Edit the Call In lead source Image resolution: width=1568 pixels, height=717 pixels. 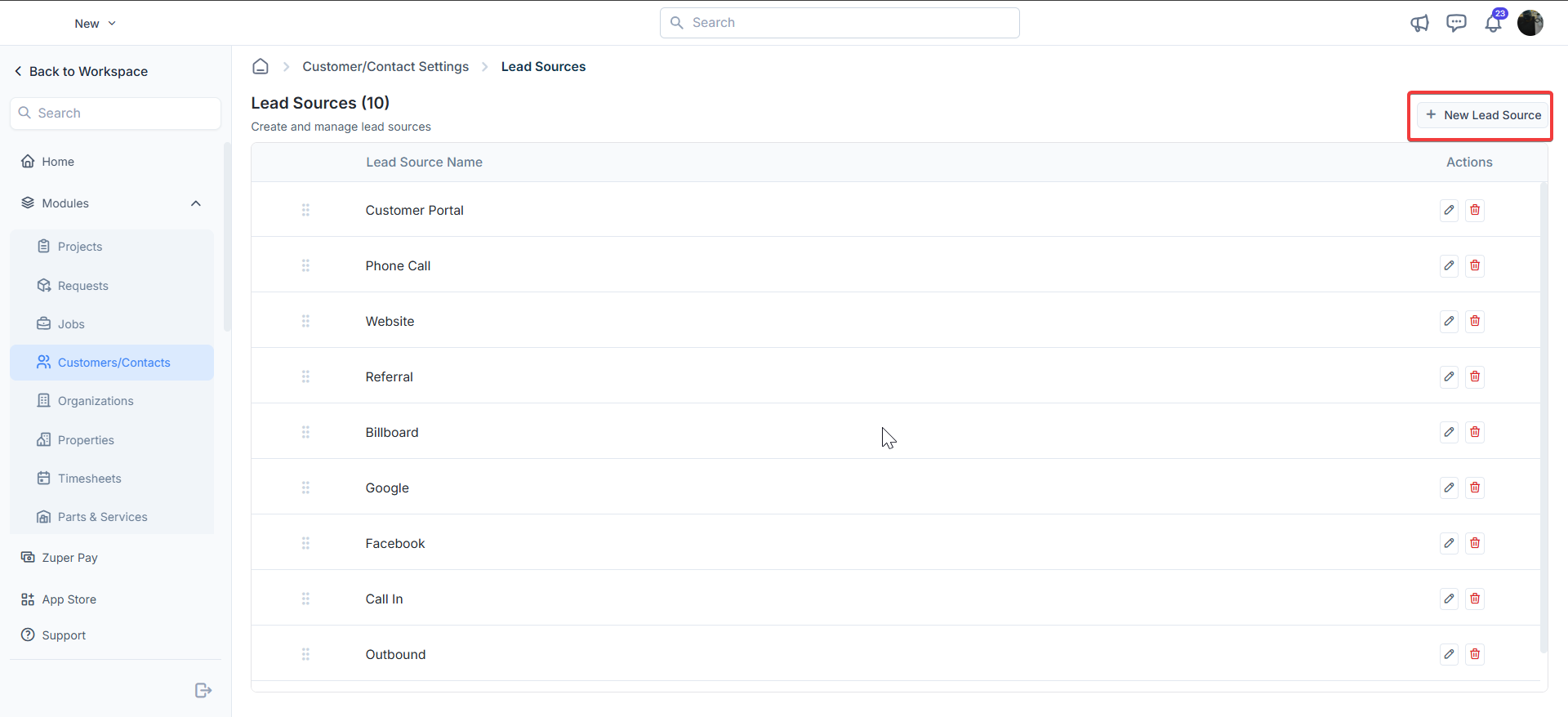pos(1449,599)
